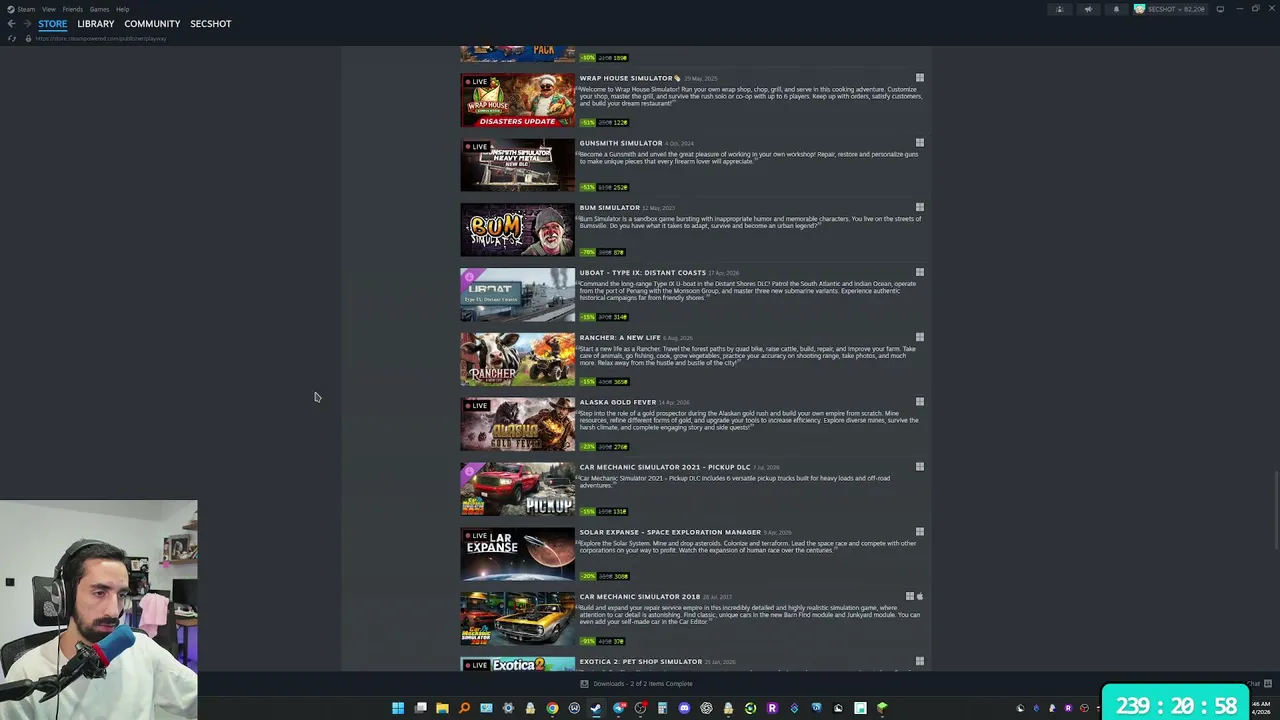Click the Bum Simulator thumbnail
The width and height of the screenshot is (1280, 720).
518,230
